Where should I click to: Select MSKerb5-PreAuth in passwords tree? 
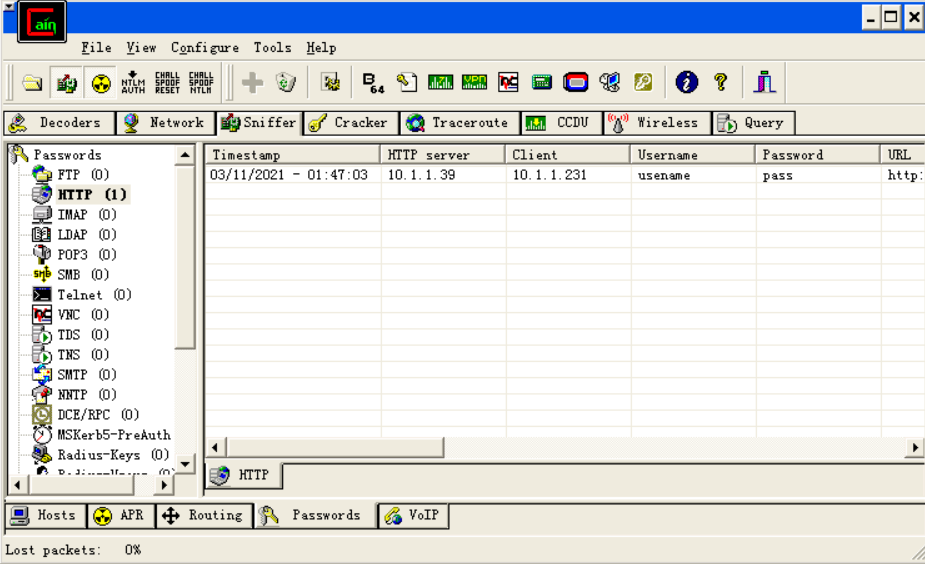coord(114,435)
